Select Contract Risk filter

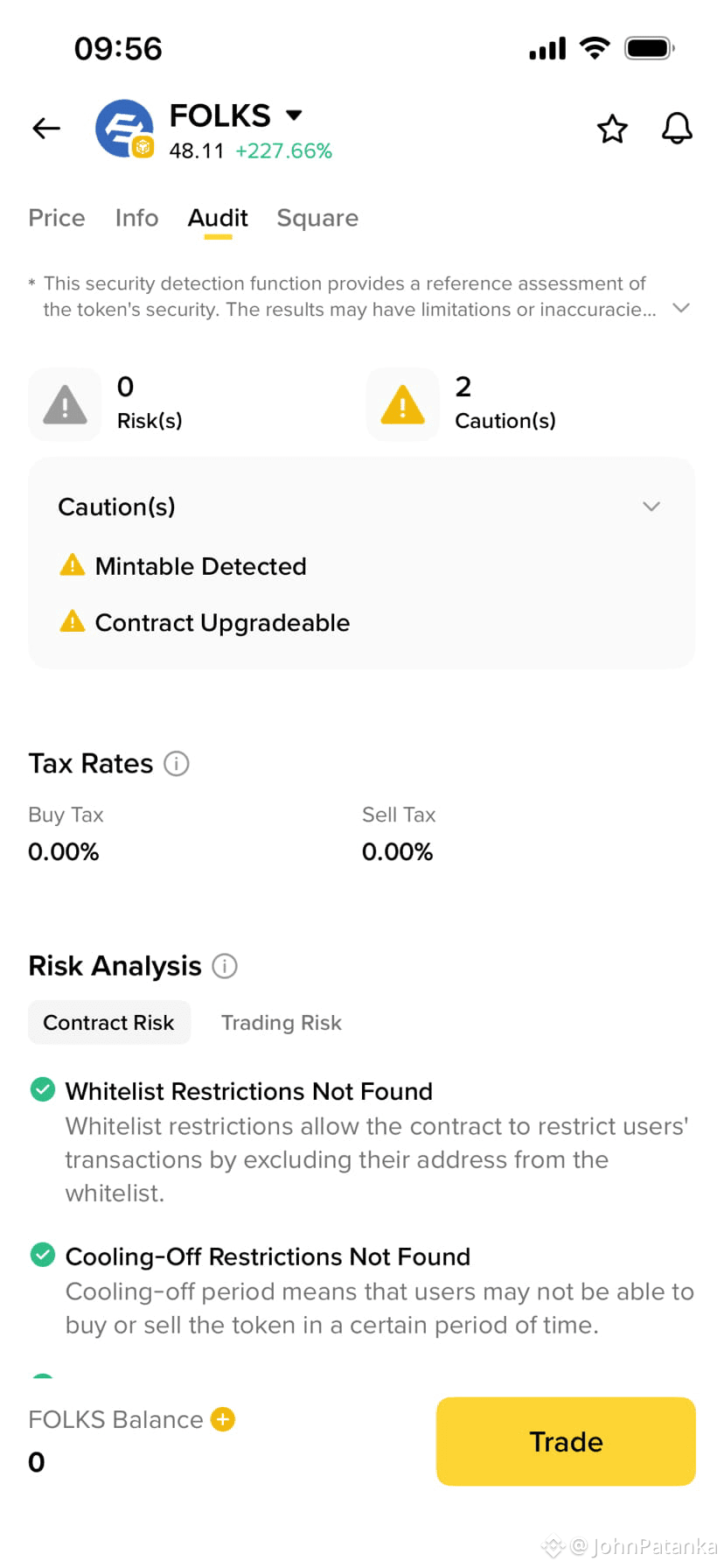pos(109,1022)
